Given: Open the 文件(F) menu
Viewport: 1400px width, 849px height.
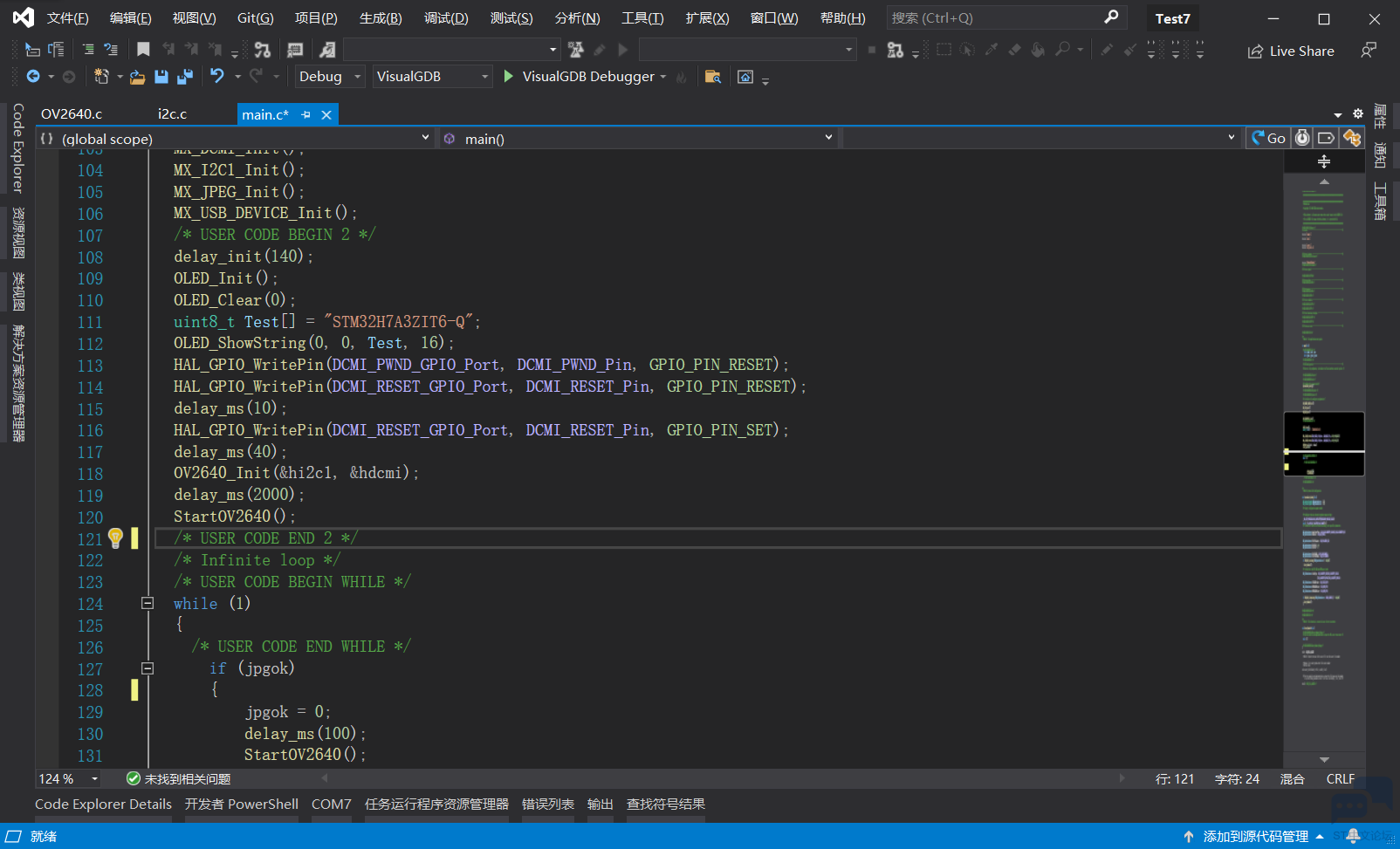Looking at the screenshot, I should [x=68, y=17].
